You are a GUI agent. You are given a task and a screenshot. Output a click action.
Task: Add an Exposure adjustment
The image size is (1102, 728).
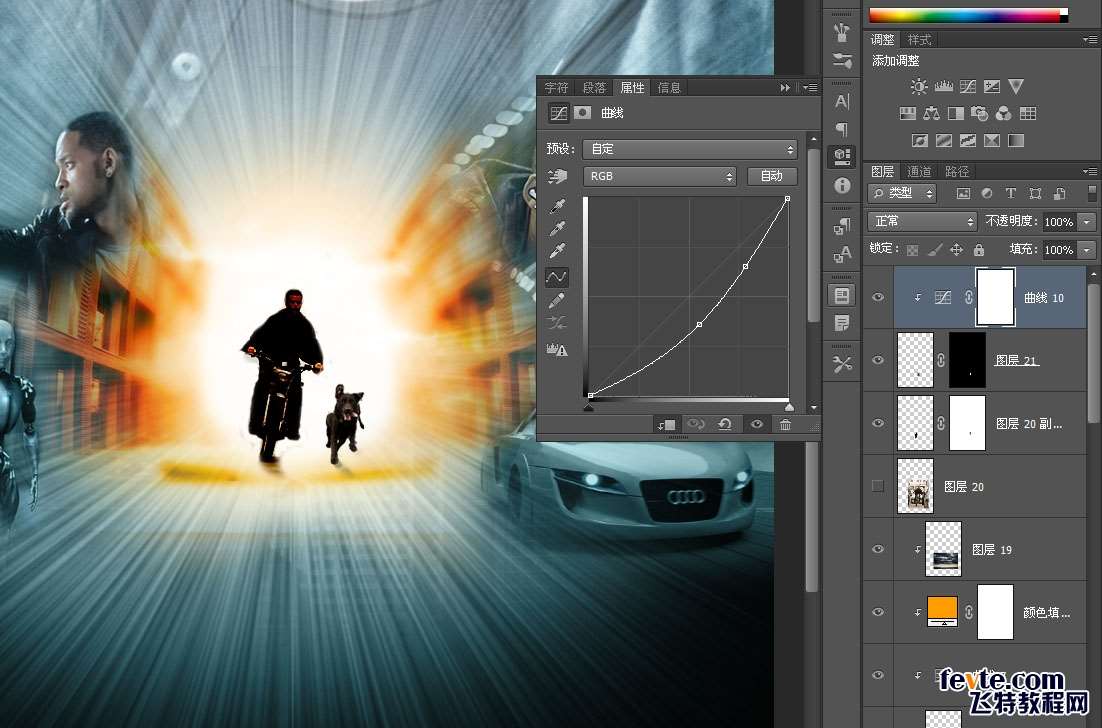[x=992, y=86]
